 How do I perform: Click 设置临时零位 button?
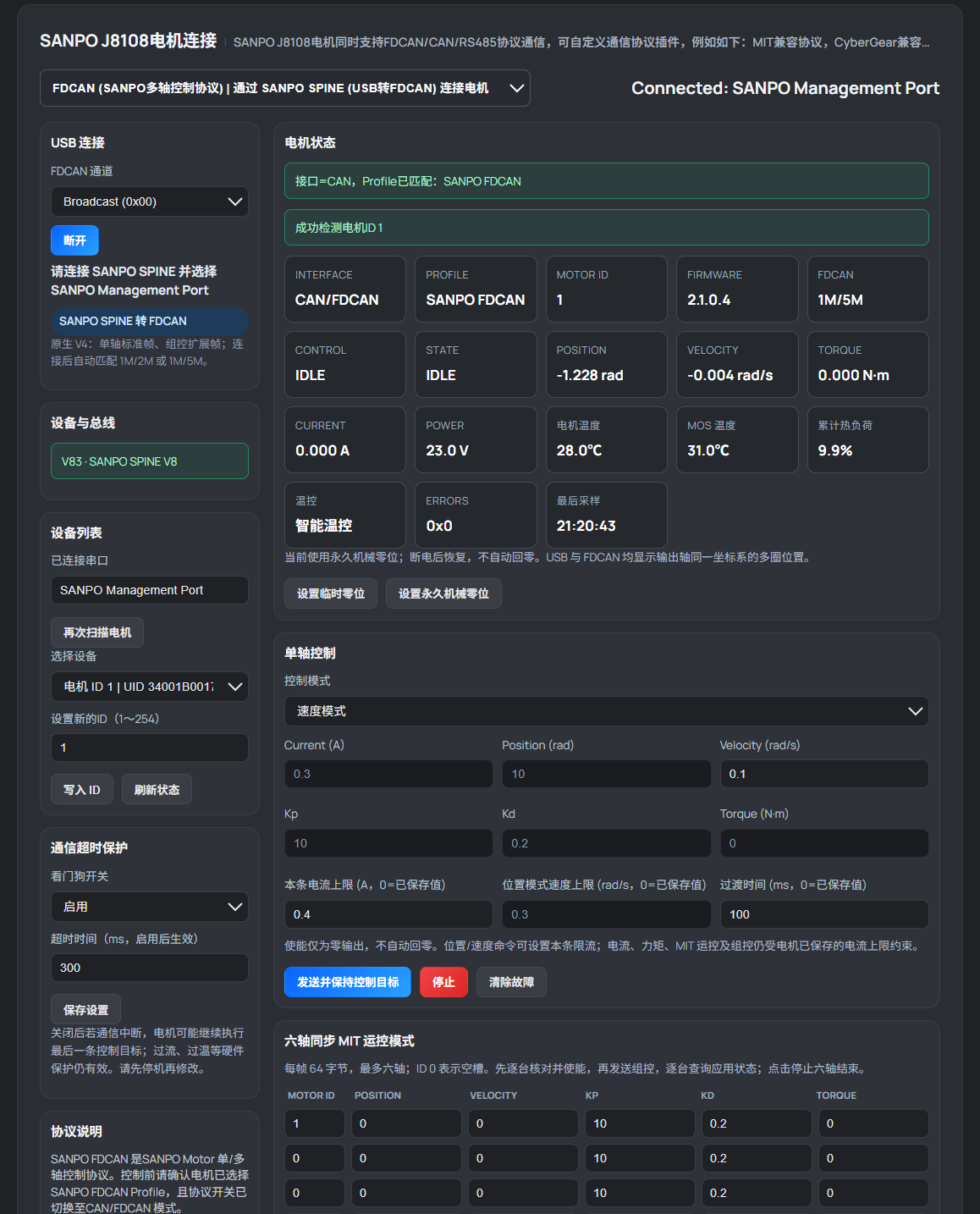click(x=331, y=593)
